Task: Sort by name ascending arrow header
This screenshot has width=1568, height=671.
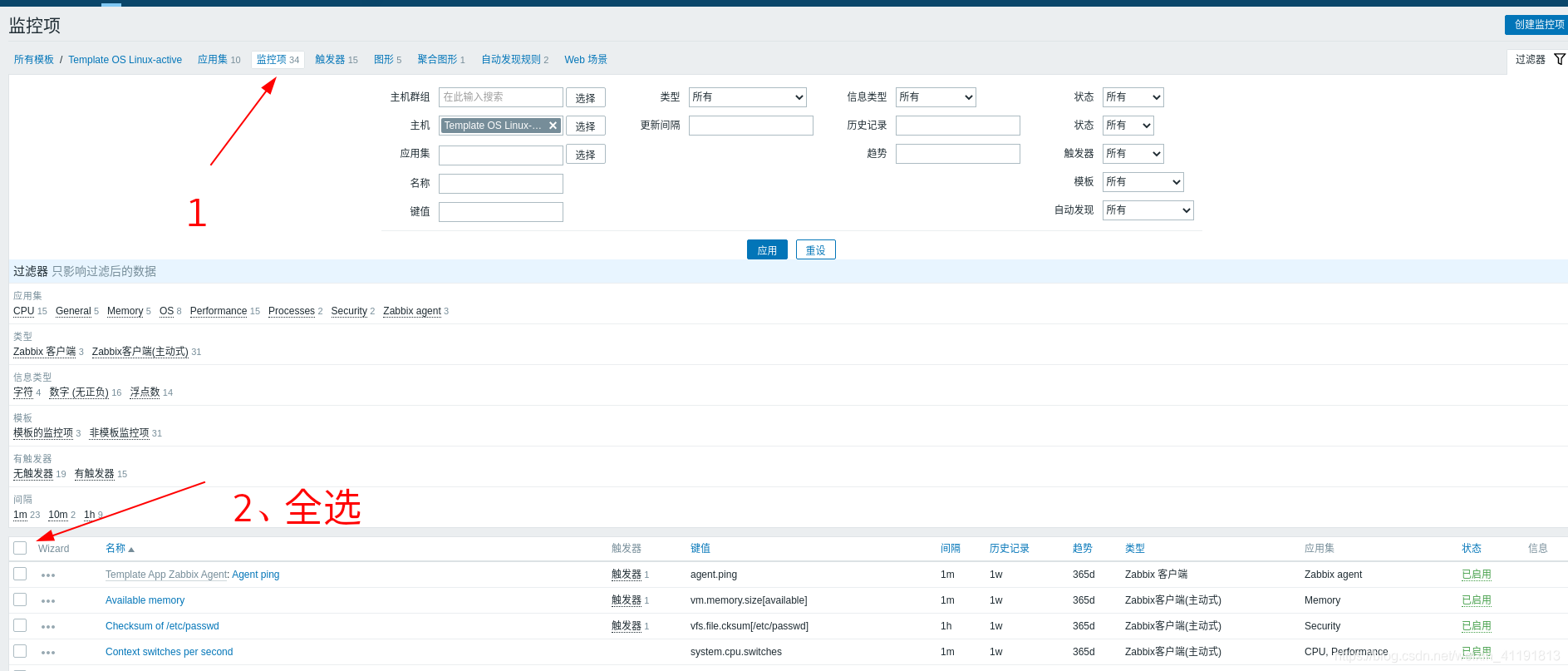Action: pos(120,549)
